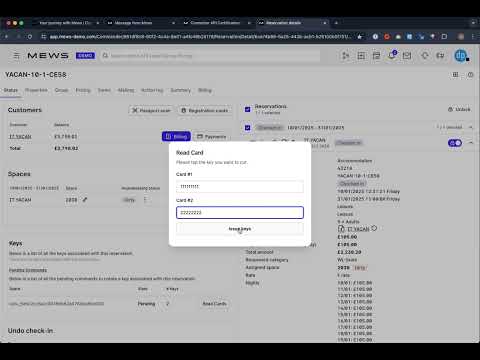
Task: Click the blue Billing button
Action: point(176,137)
